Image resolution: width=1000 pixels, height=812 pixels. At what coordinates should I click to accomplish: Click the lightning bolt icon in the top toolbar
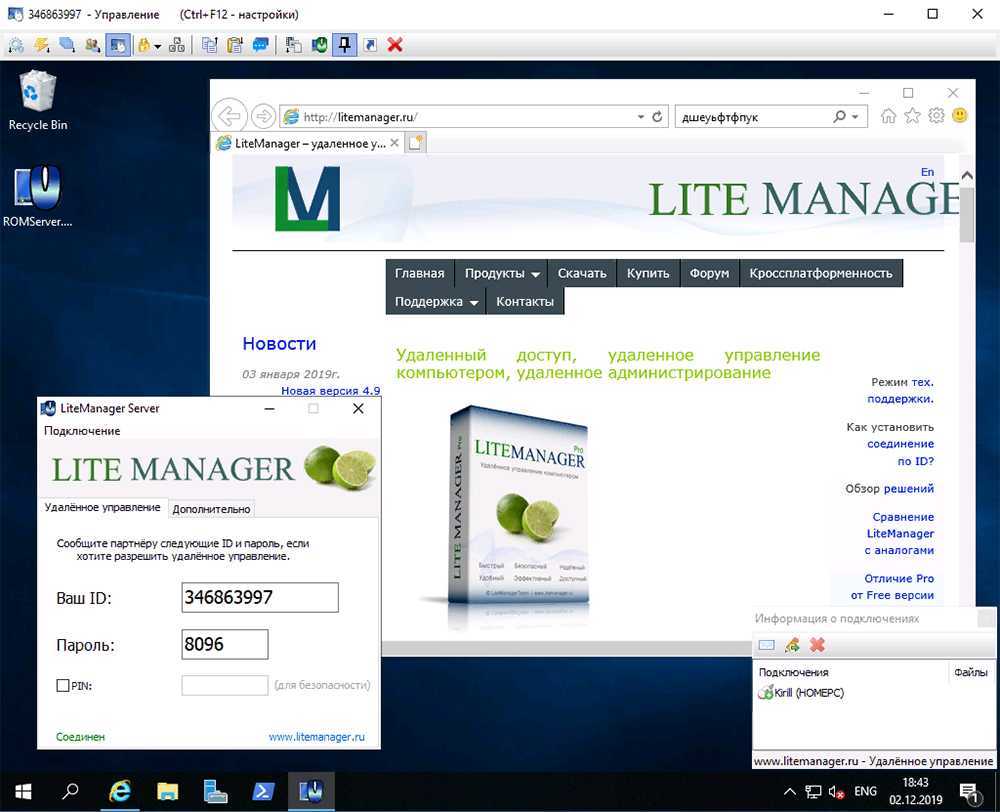pyautogui.click(x=41, y=45)
